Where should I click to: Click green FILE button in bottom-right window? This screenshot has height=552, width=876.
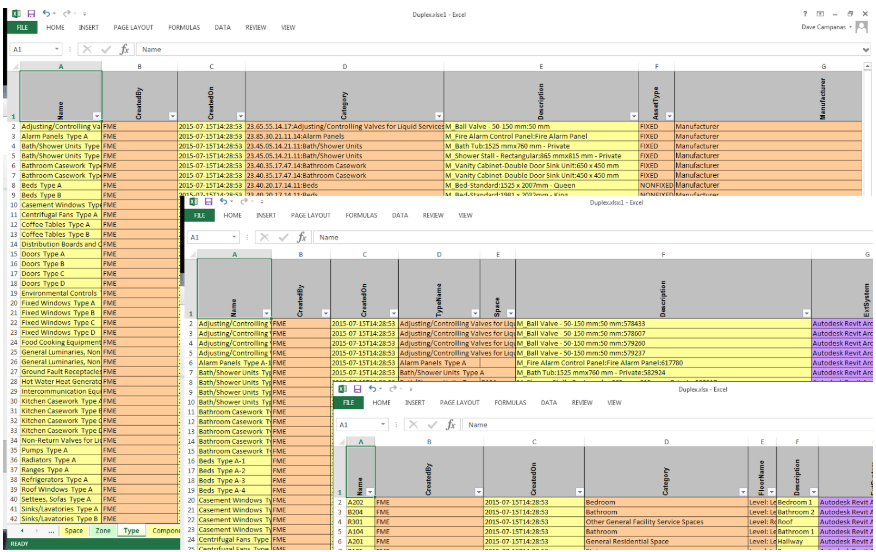(x=349, y=403)
